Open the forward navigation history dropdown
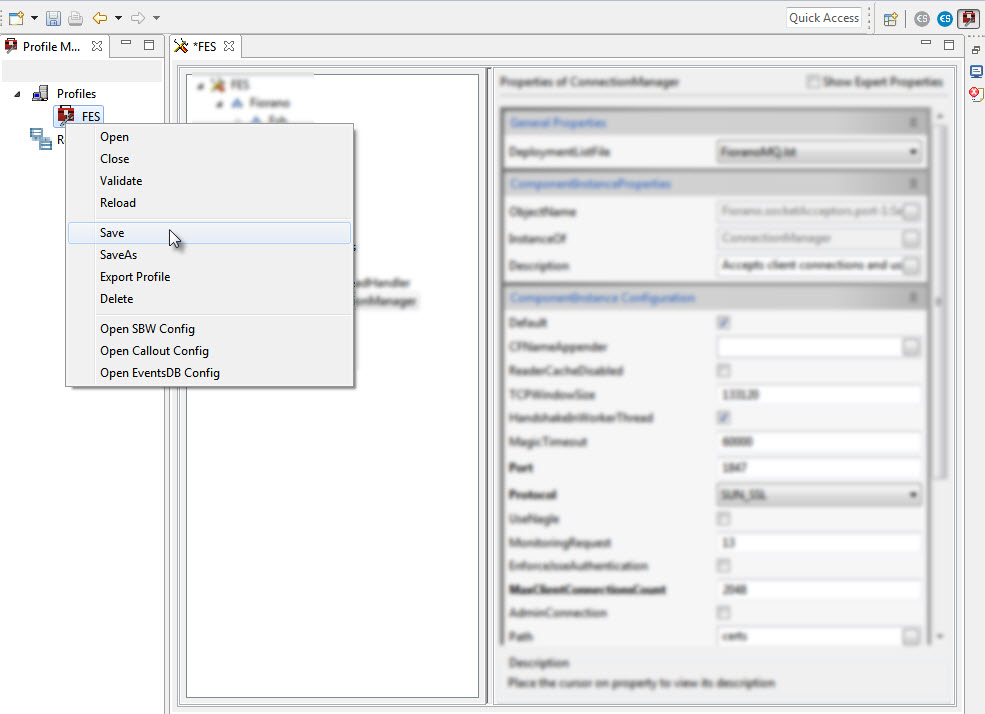 point(156,18)
